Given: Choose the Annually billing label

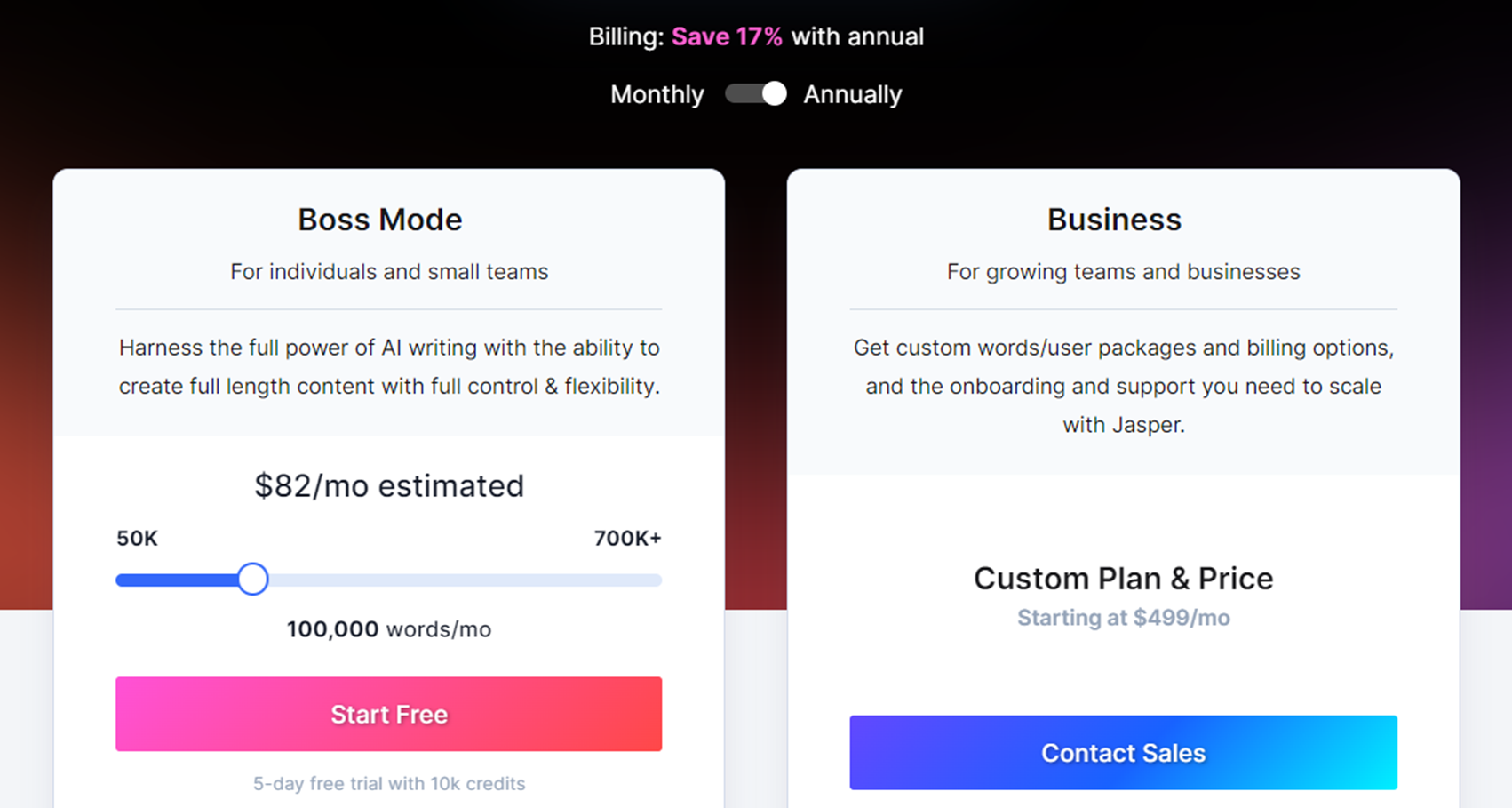Looking at the screenshot, I should pyautogui.click(x=852, y=94).
